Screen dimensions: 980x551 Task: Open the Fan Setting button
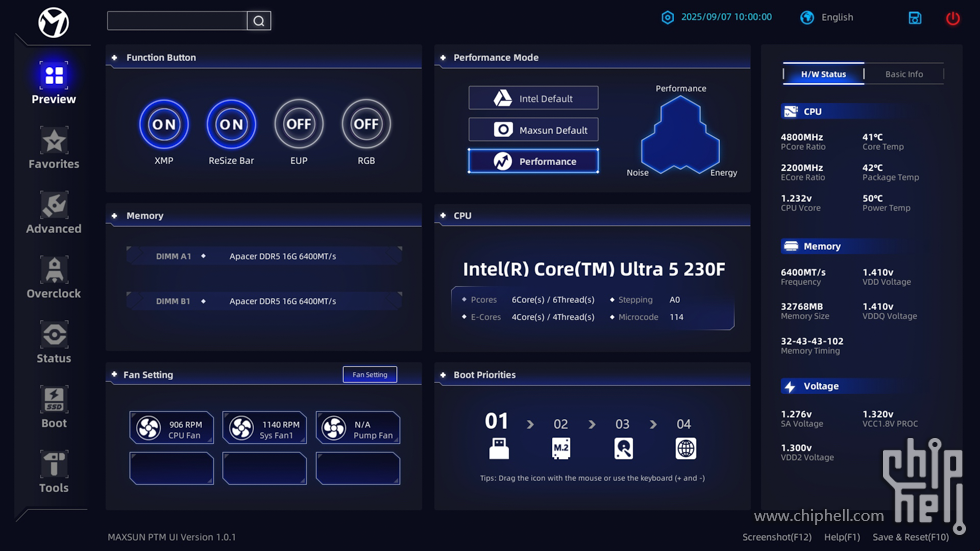(x=370, y=375)
